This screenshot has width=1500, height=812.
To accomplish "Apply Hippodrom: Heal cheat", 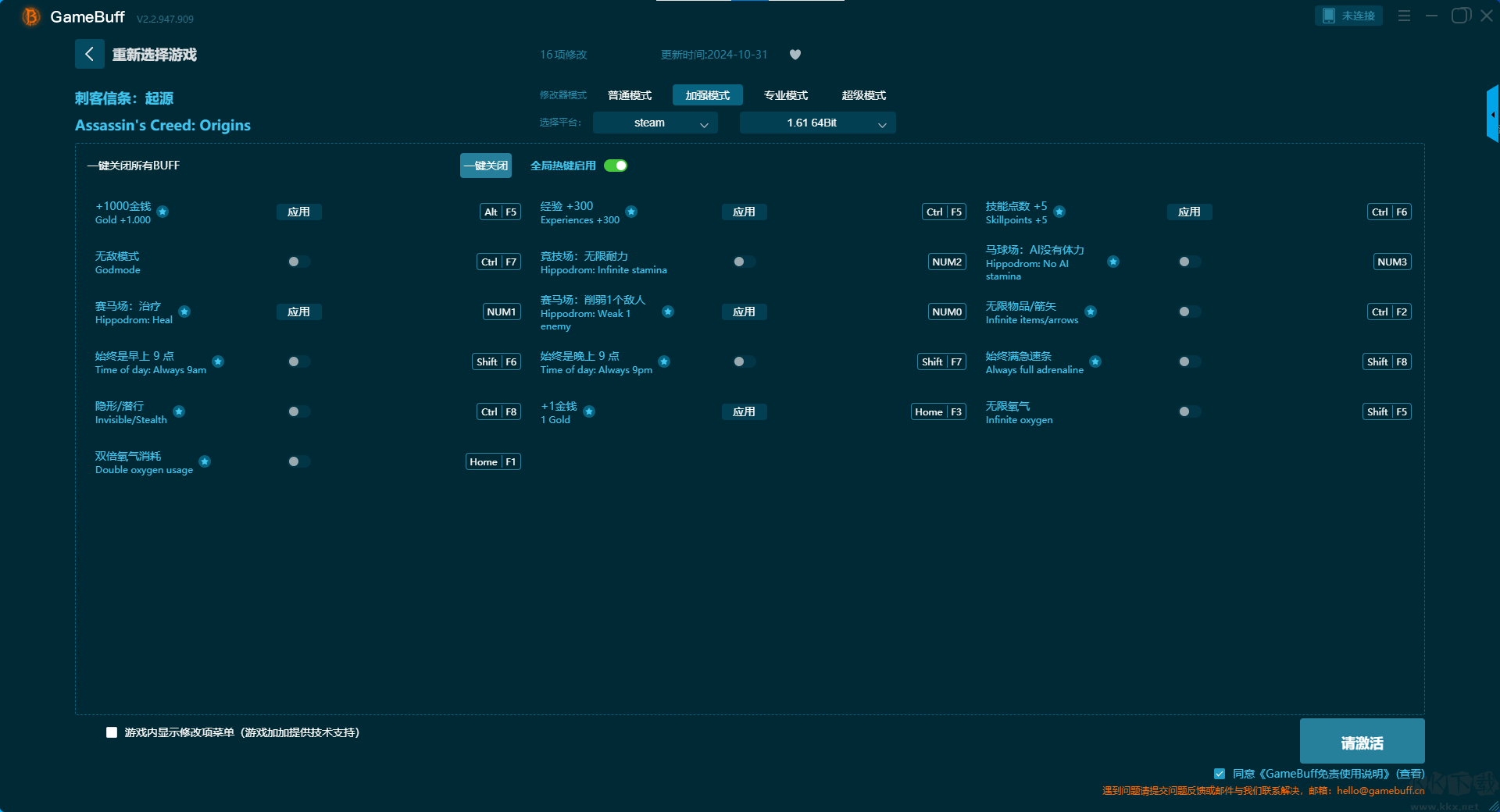I will pos(298,312).
